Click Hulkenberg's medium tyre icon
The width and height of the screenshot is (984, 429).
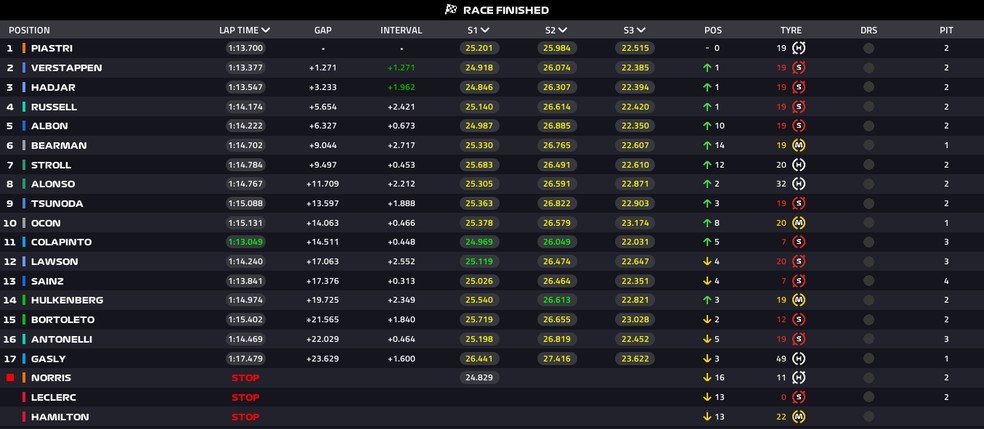point(799,300)
